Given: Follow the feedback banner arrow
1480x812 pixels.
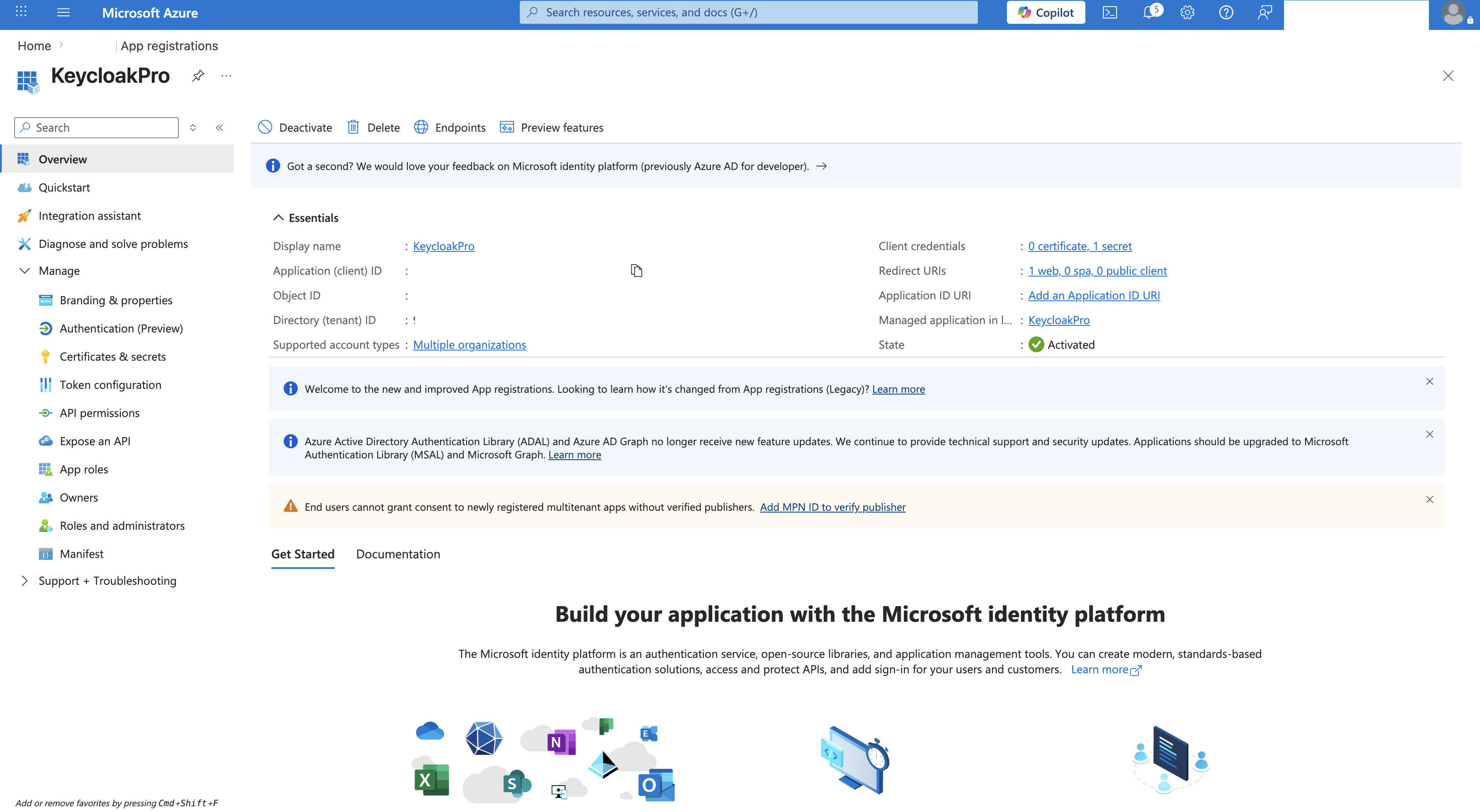Looking at the screenshot, I should 821,166.
